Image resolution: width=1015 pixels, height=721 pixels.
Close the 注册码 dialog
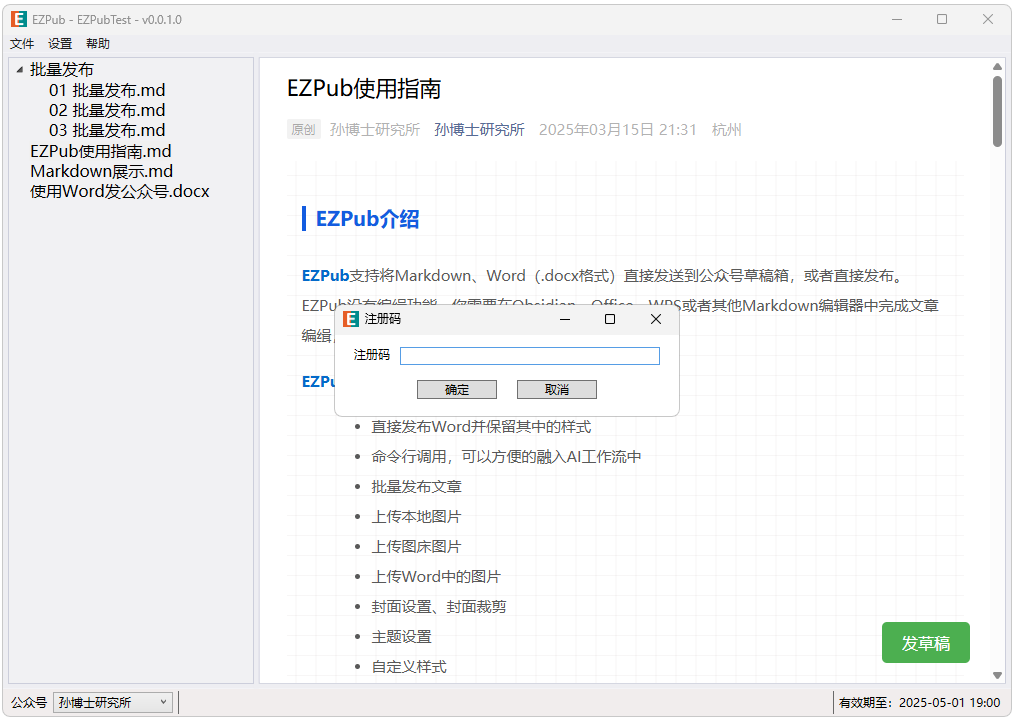coord(656,319)
